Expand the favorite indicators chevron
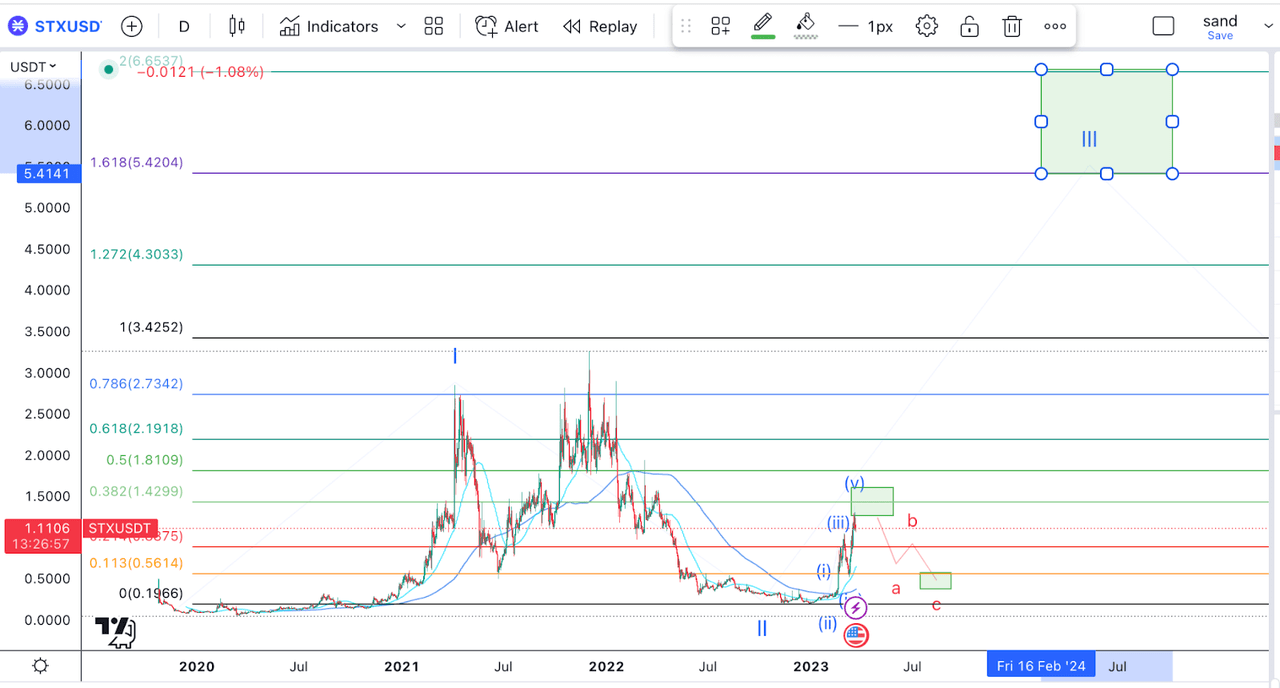This screenshot has height=688, width=1280. (401, 26)
